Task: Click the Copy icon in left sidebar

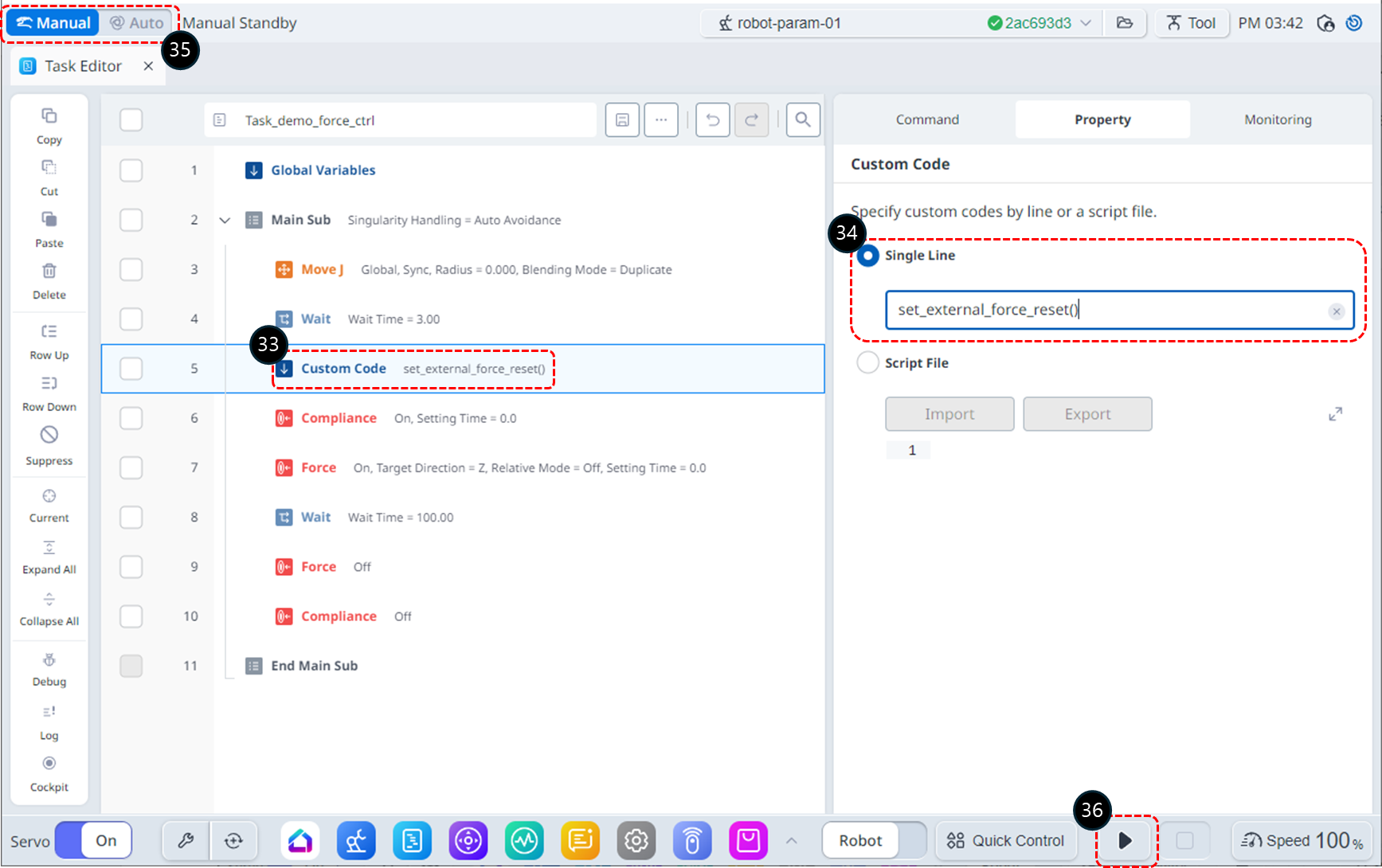Action: click(x=49, y=117)
